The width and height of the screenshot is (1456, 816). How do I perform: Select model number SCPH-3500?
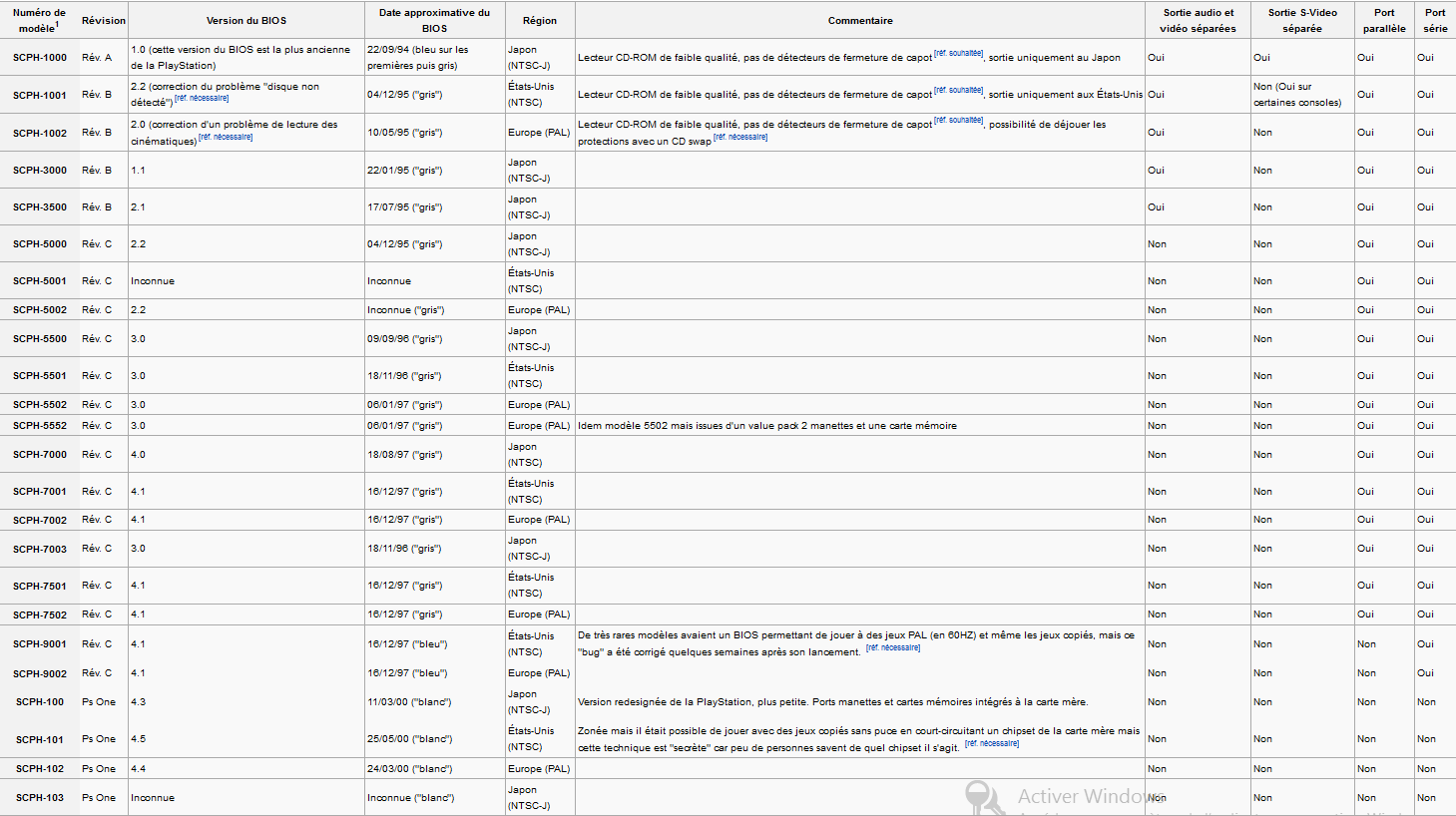pos(40,207)
